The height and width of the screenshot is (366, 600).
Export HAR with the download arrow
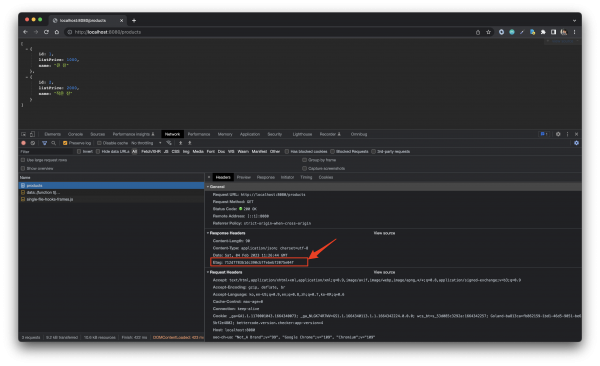pyautogui.click(x=189, y=143)
